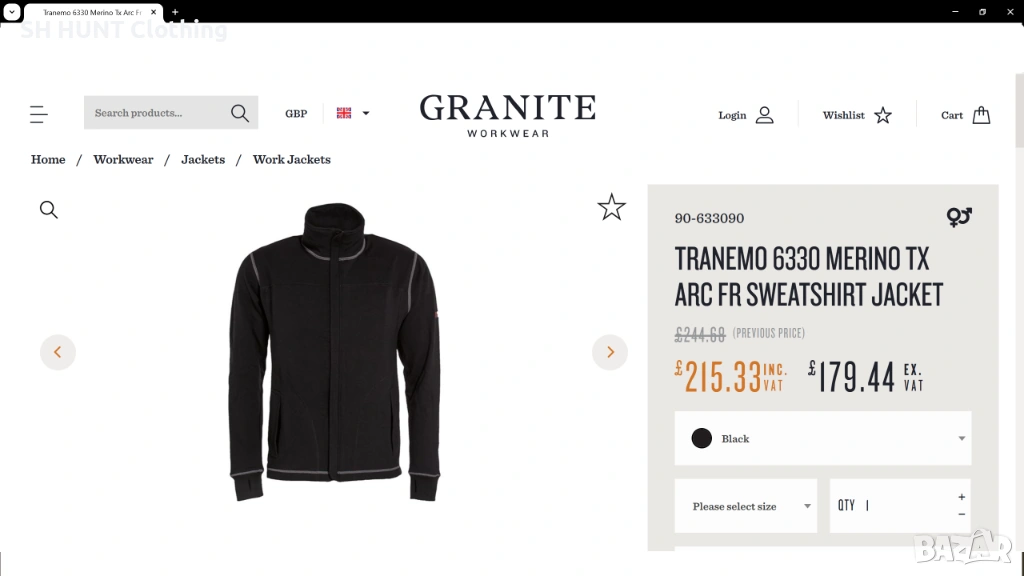The height and width of the screenshot is (576, 1024).
Task: Open the hamburger navigation menu
Action: (x=39, y=114)
